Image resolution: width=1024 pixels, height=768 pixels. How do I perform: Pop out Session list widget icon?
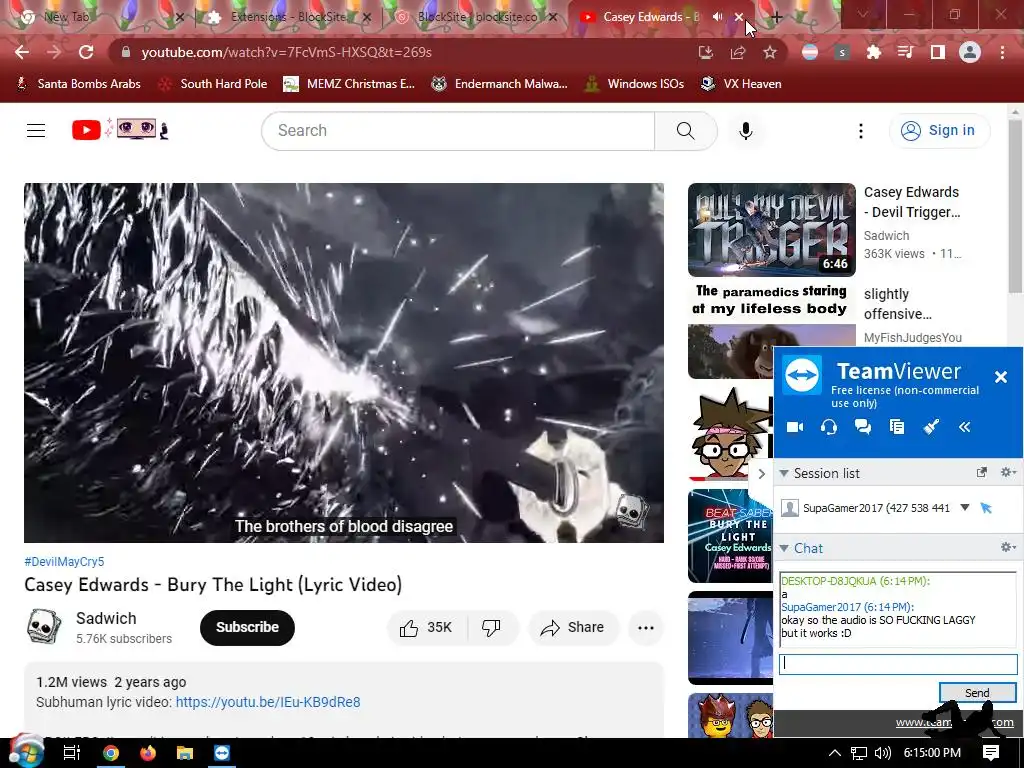pos(982,472)
